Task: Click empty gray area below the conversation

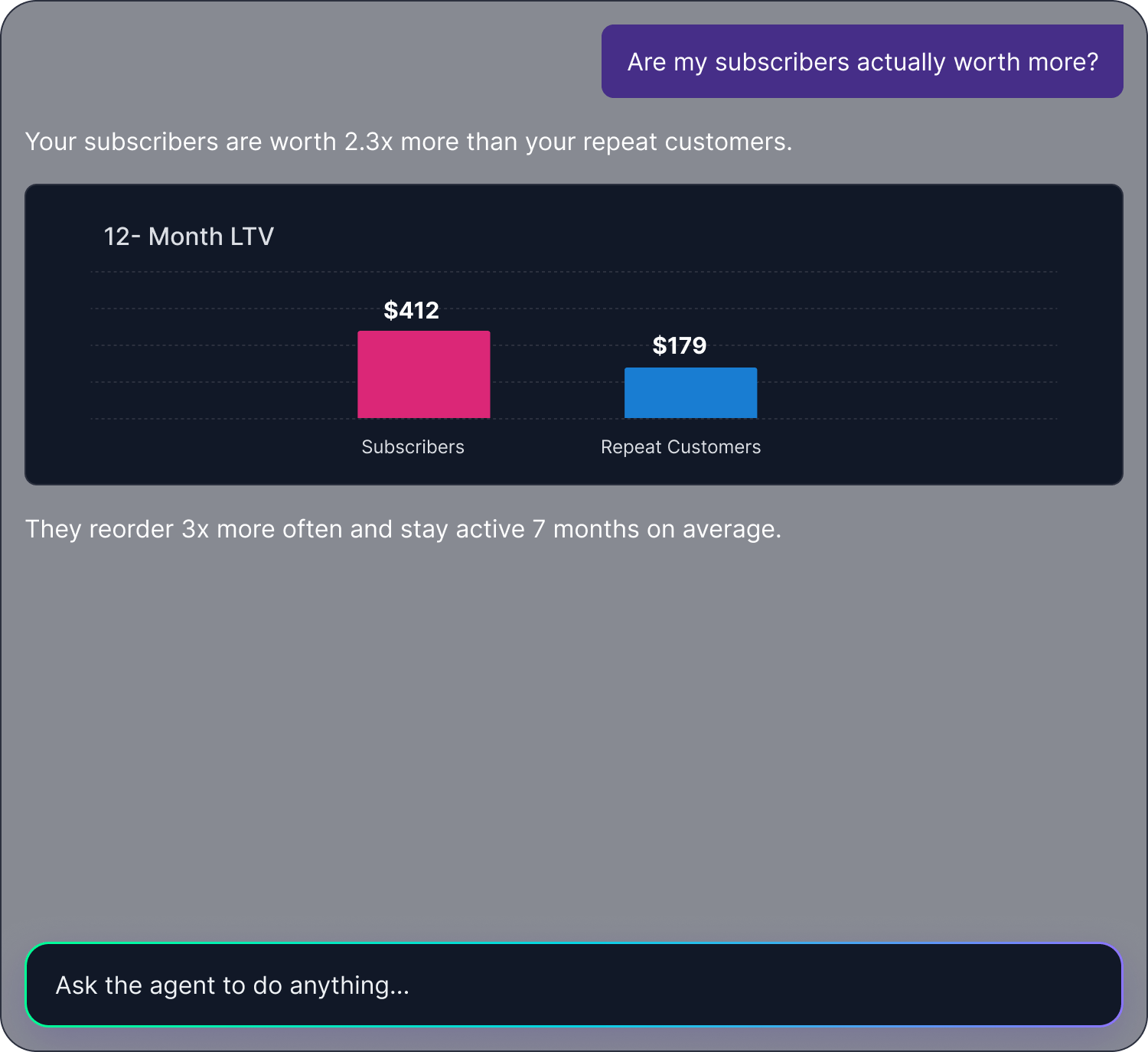Action: 574,735
